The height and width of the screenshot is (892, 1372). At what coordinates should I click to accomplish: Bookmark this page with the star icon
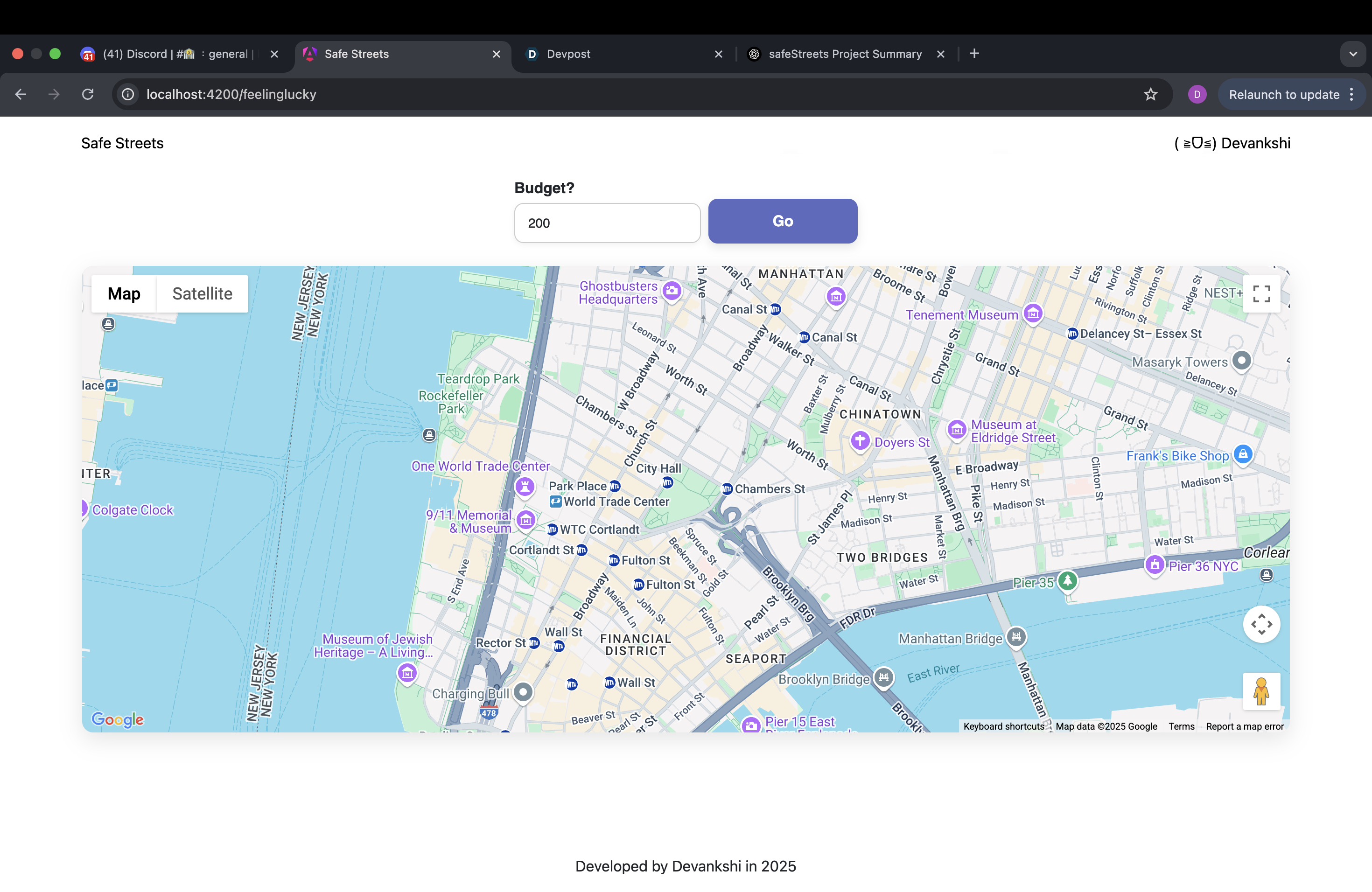pos(1150,95)
